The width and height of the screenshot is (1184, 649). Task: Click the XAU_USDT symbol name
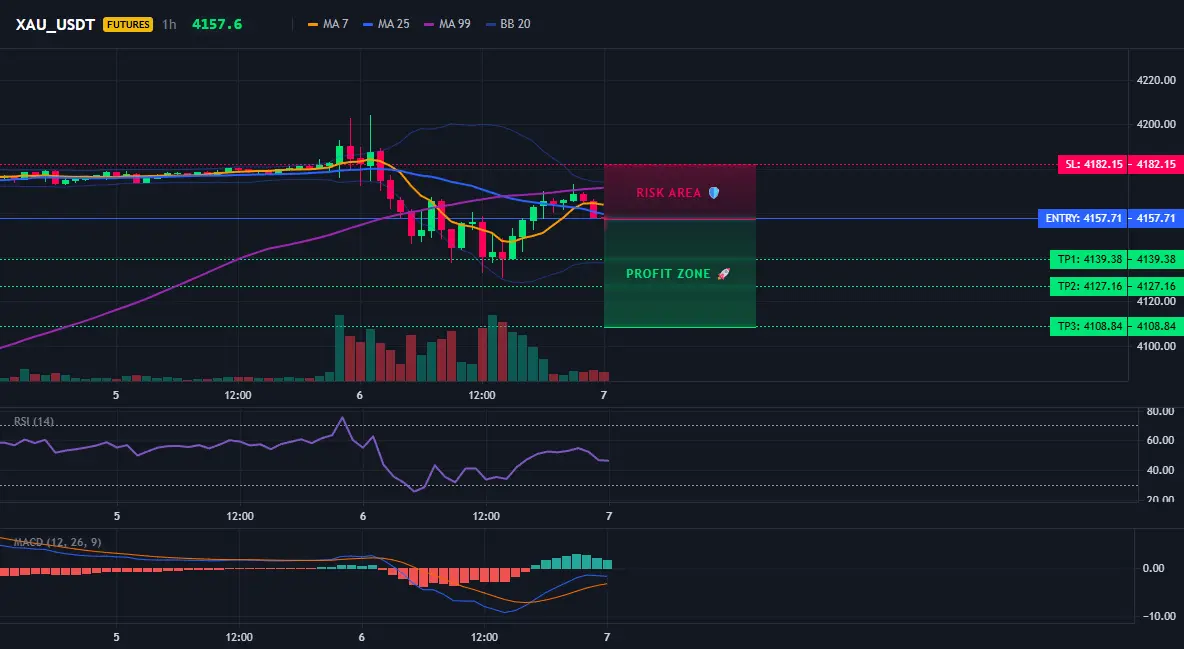coord(55,24)
